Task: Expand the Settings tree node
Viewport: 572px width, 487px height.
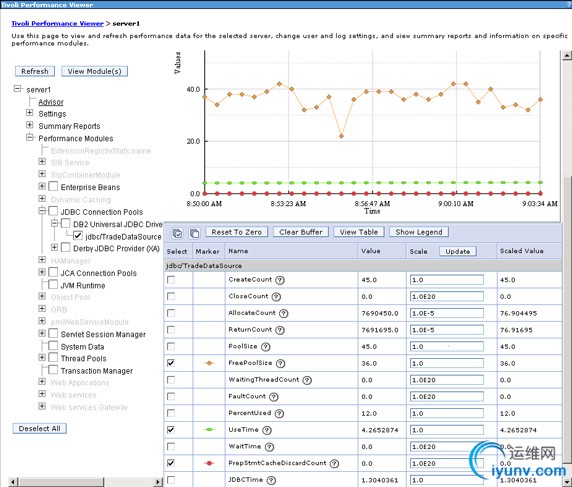Action: (x=30, y=113)
